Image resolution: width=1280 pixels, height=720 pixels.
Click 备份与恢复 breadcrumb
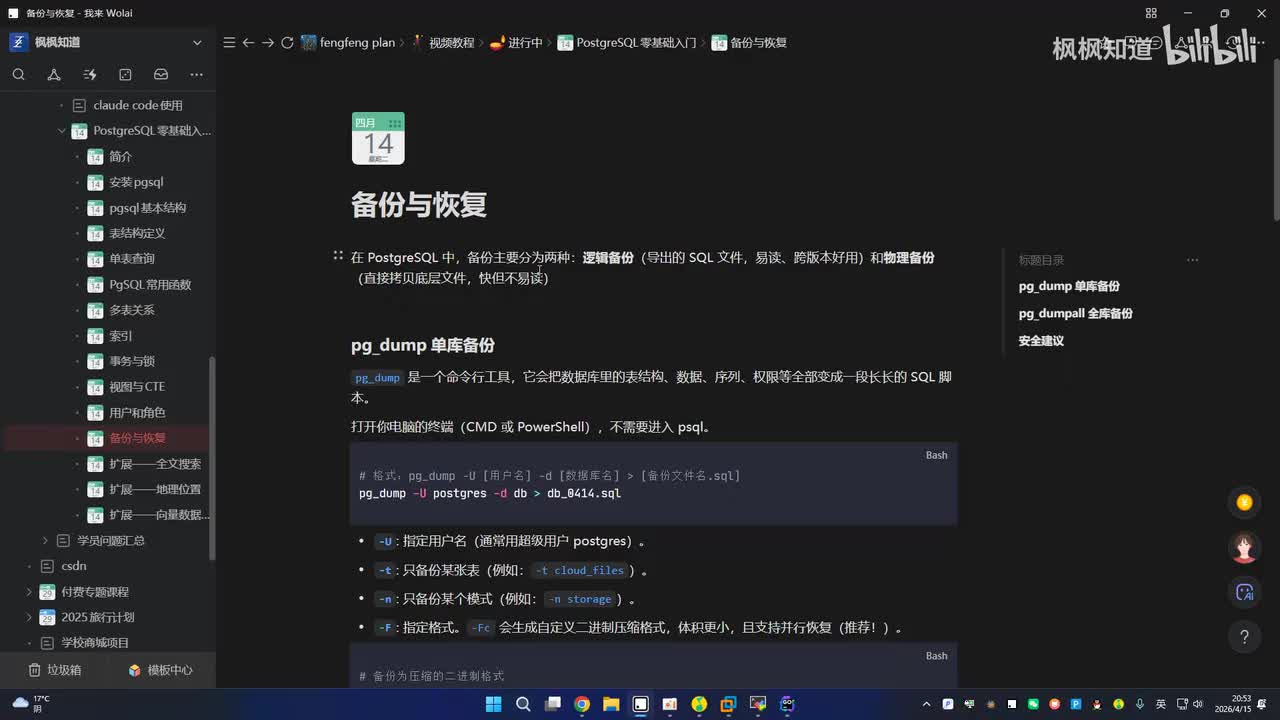tap(749, 43)
